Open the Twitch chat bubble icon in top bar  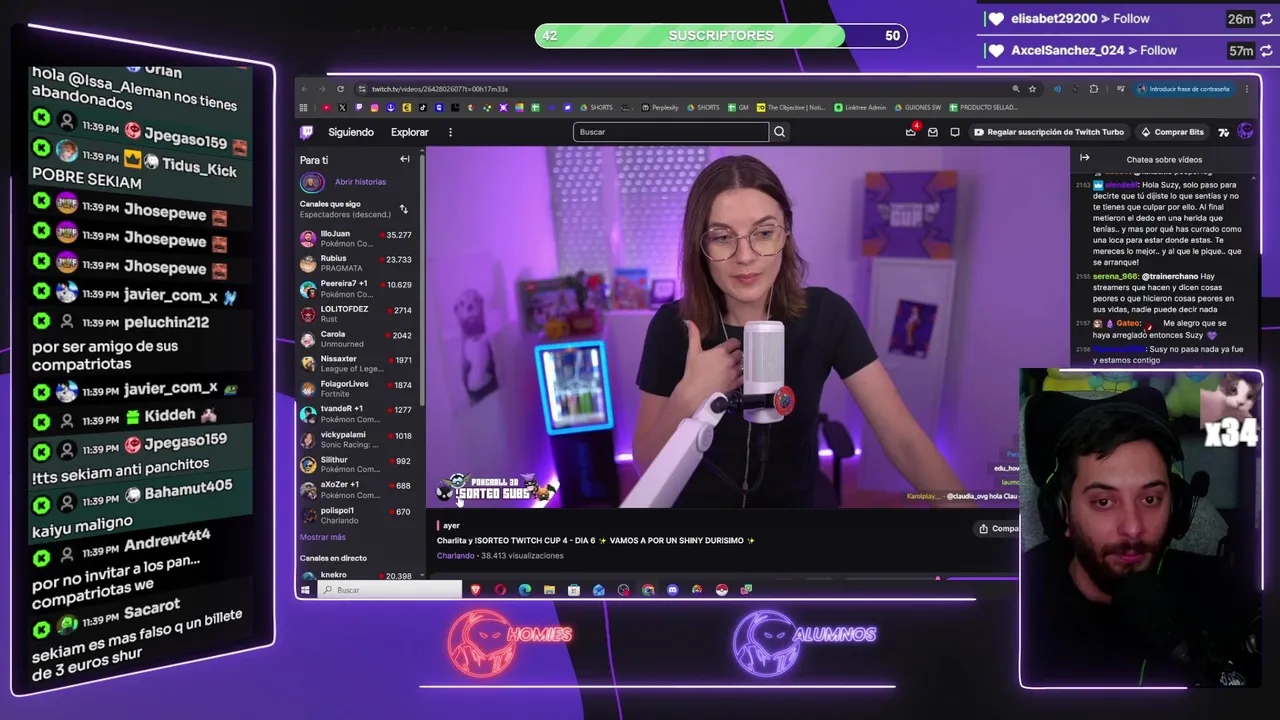coord(955,132)
